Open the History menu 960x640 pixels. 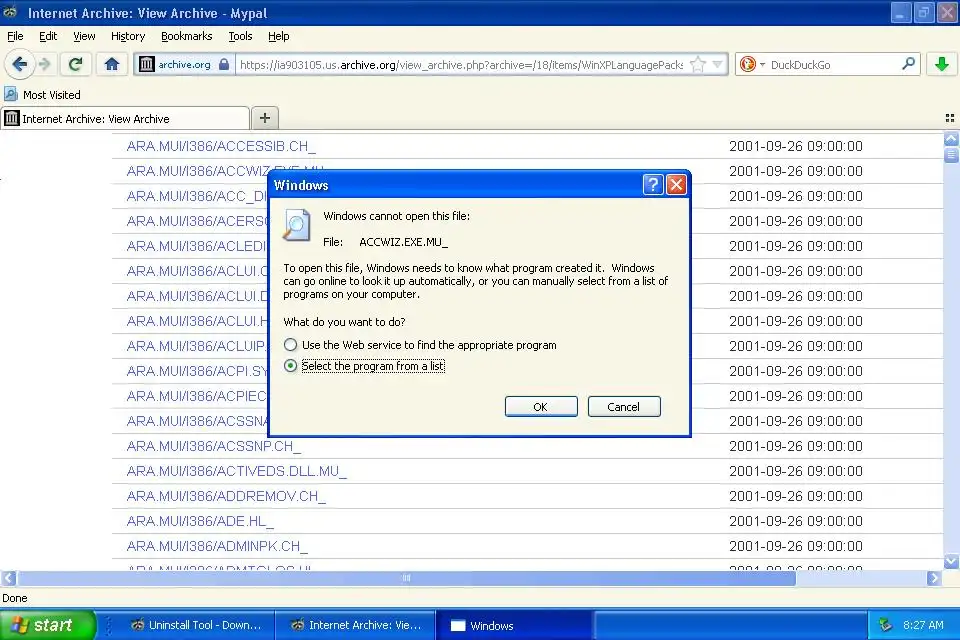pos(128,36)
